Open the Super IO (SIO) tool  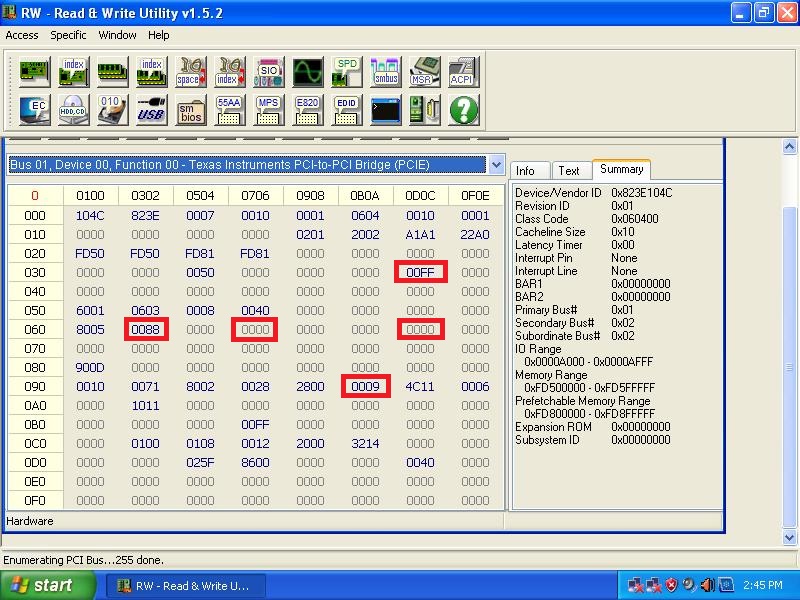[269, 71]
